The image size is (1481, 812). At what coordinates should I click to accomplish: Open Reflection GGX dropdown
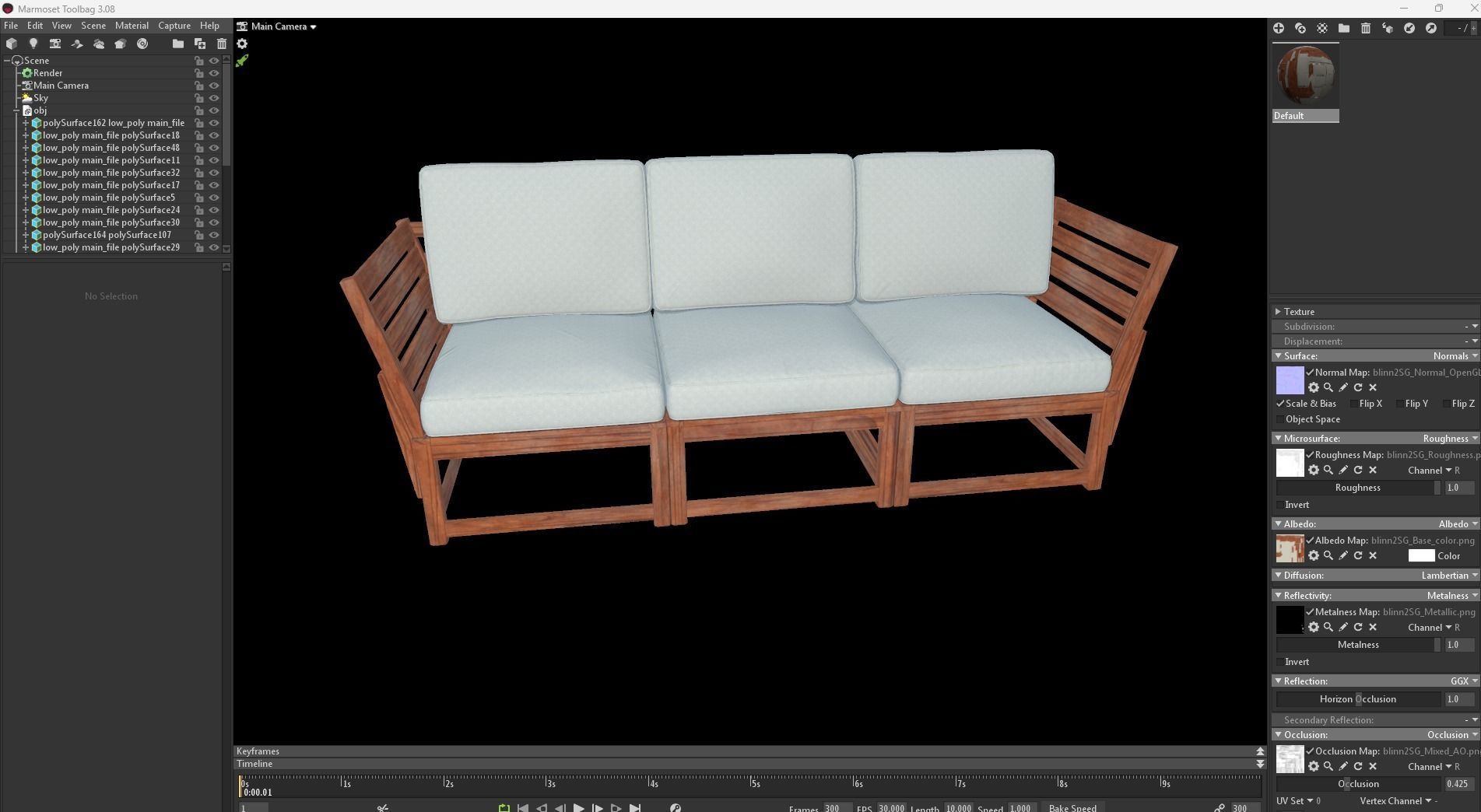point(1464,681)
